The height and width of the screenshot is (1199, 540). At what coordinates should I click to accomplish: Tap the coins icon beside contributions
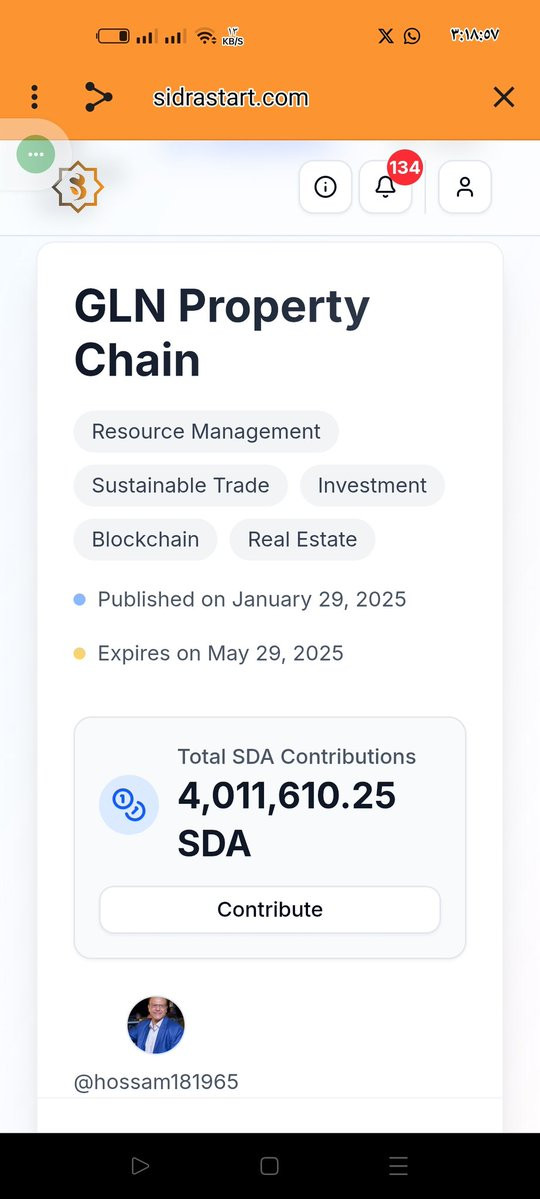[x=128, y=804]
